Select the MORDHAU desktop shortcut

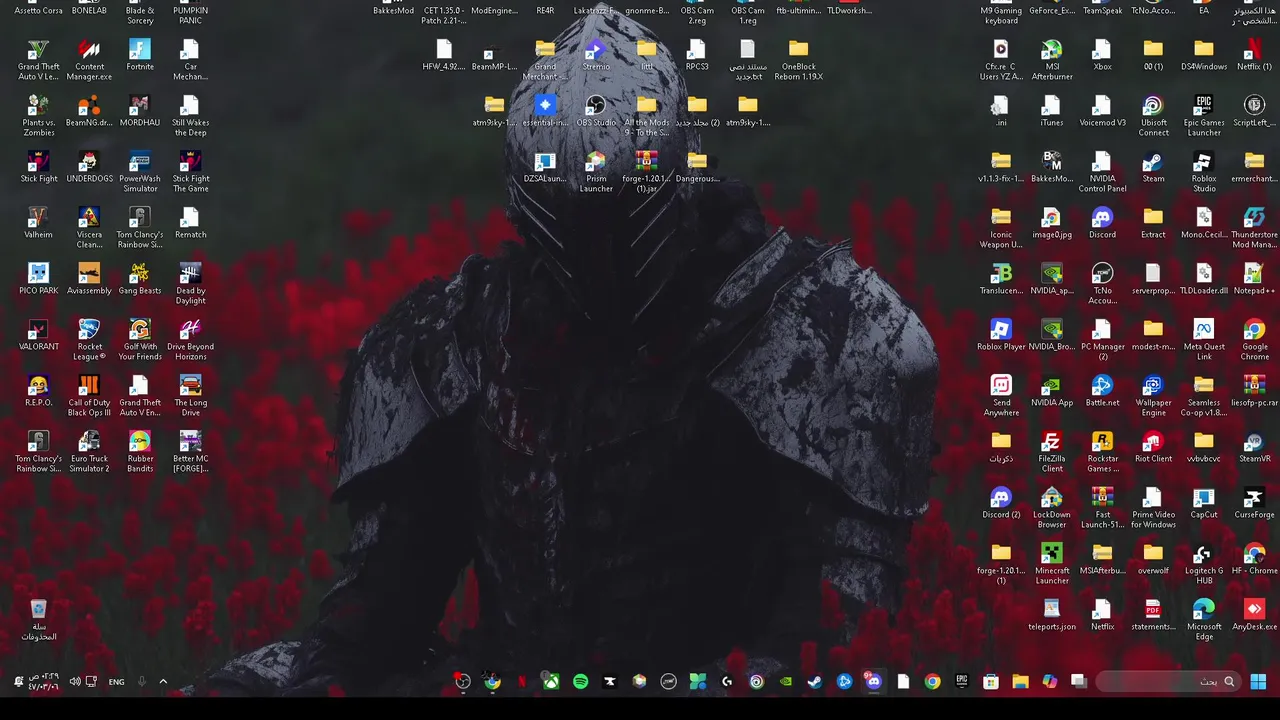(x=140, y=111)
